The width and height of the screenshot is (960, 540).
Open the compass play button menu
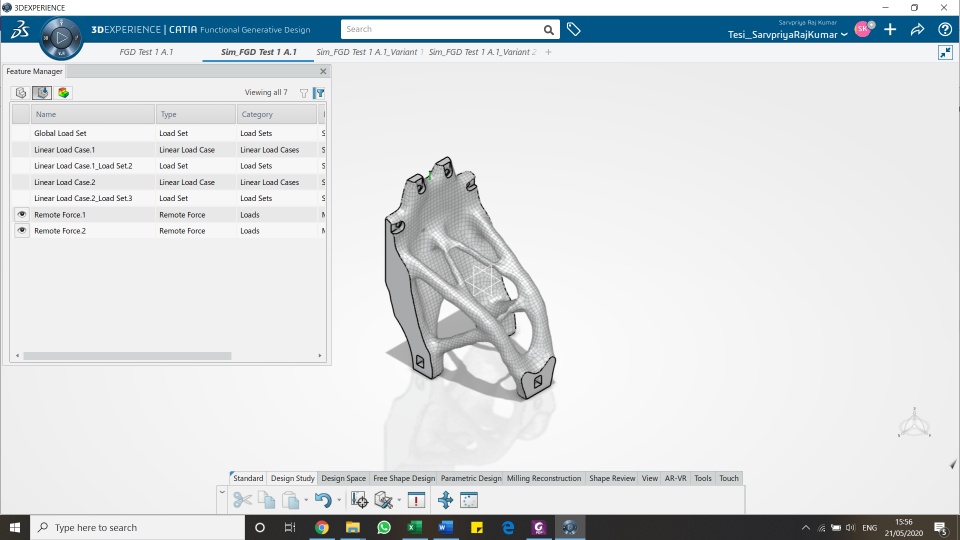coord(61,38)
